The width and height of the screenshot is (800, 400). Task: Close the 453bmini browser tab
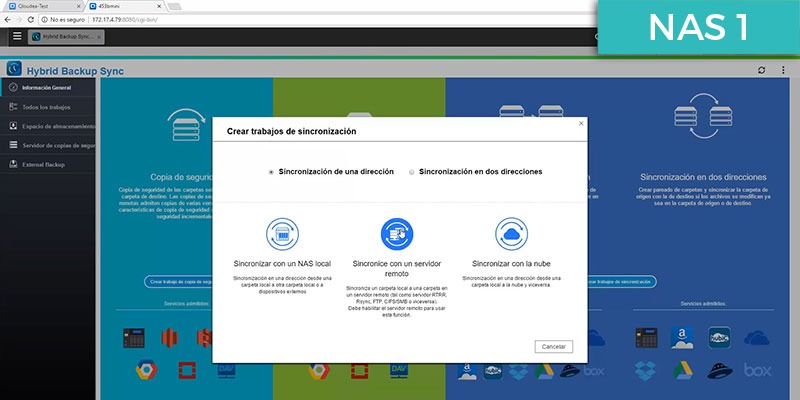[x=159, y=6]
